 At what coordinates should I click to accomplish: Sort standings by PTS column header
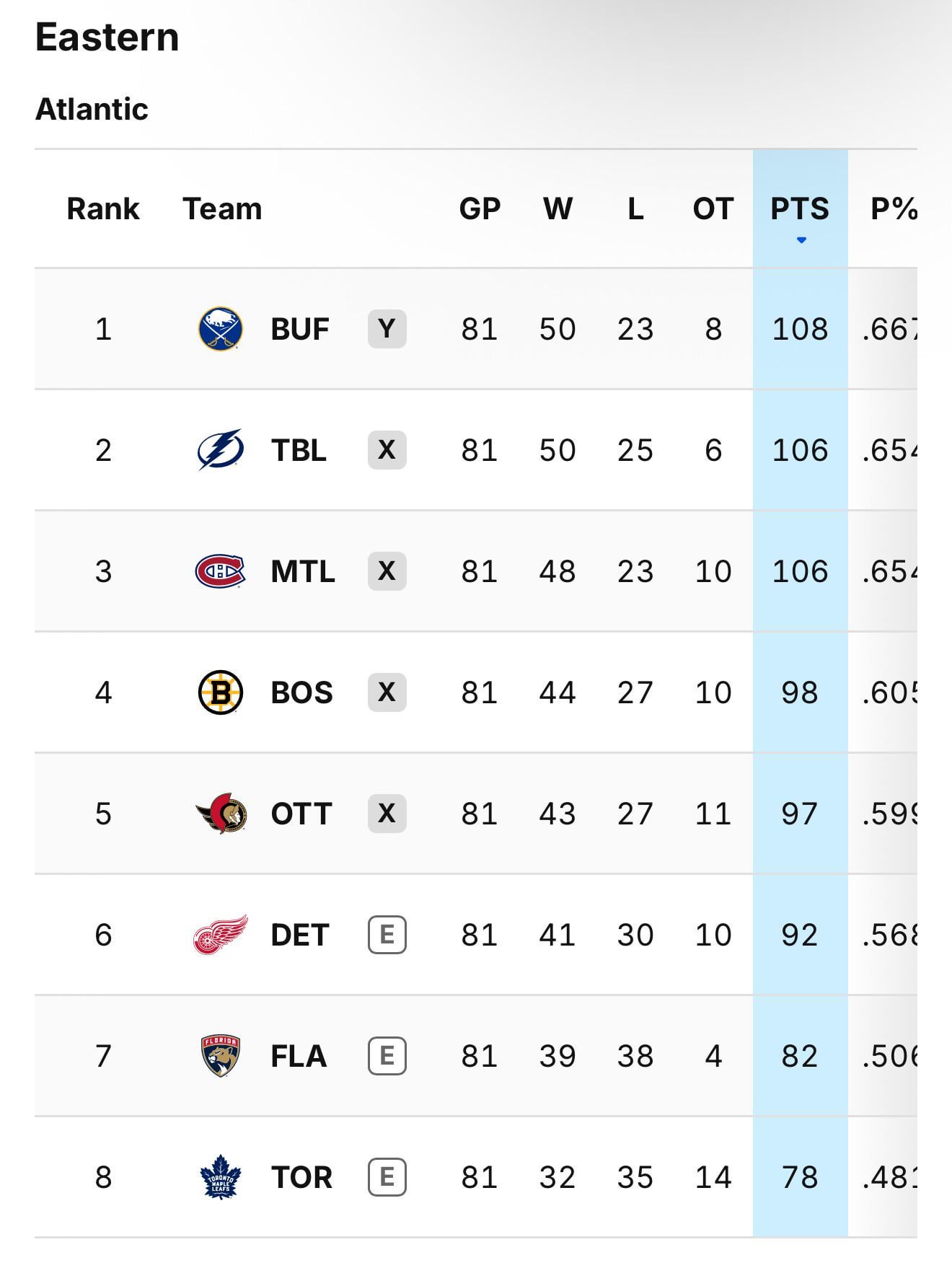(800, 209)
